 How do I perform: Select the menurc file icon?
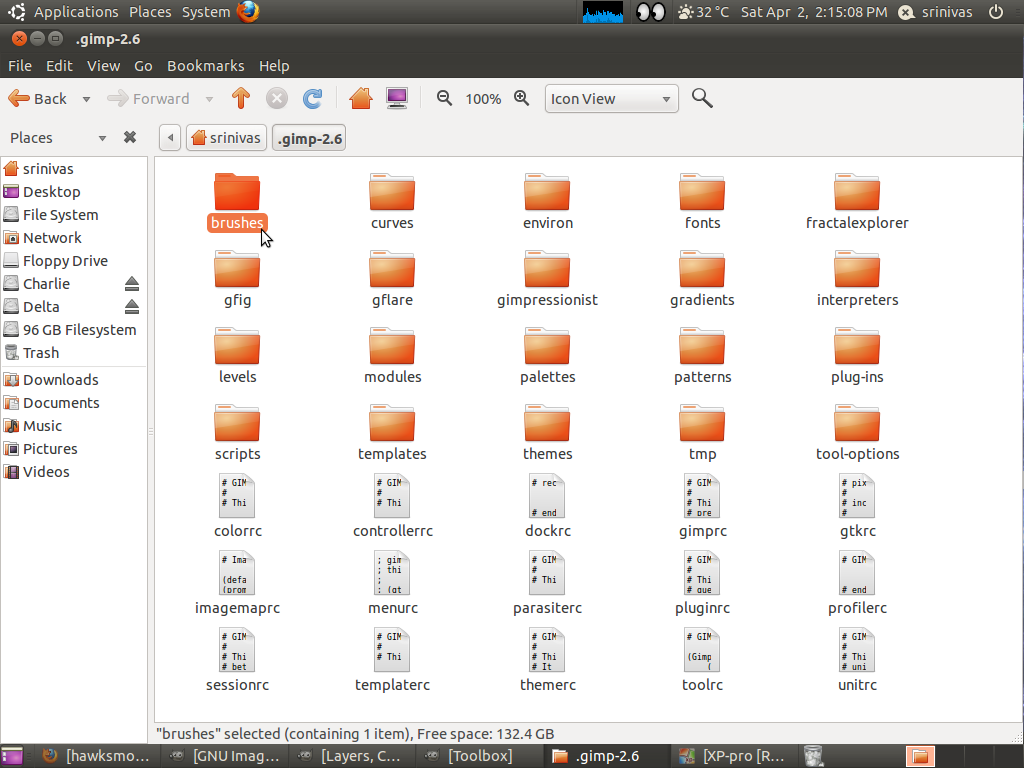click(392, 573)
